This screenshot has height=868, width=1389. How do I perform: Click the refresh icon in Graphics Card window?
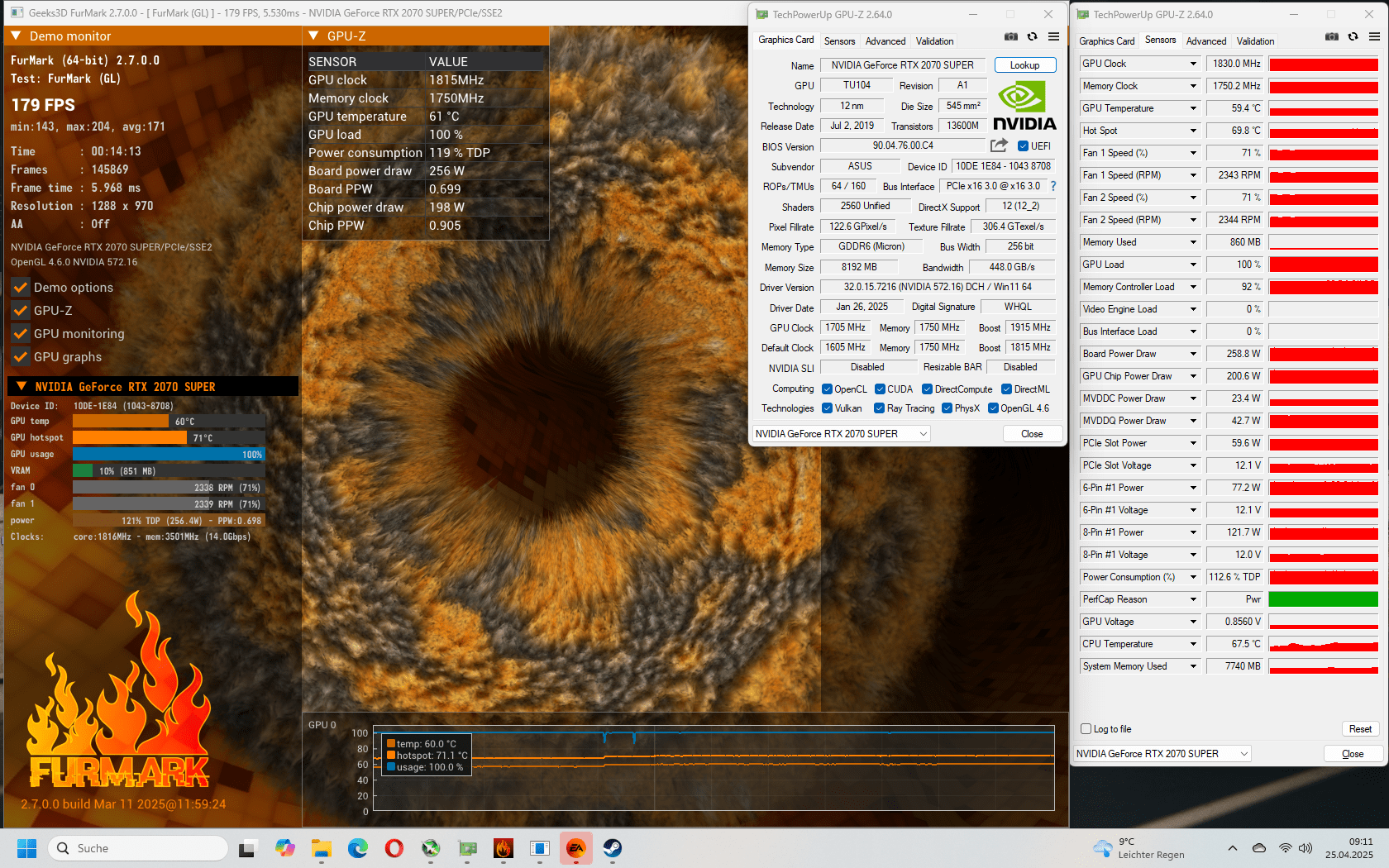click(1032, 36)
